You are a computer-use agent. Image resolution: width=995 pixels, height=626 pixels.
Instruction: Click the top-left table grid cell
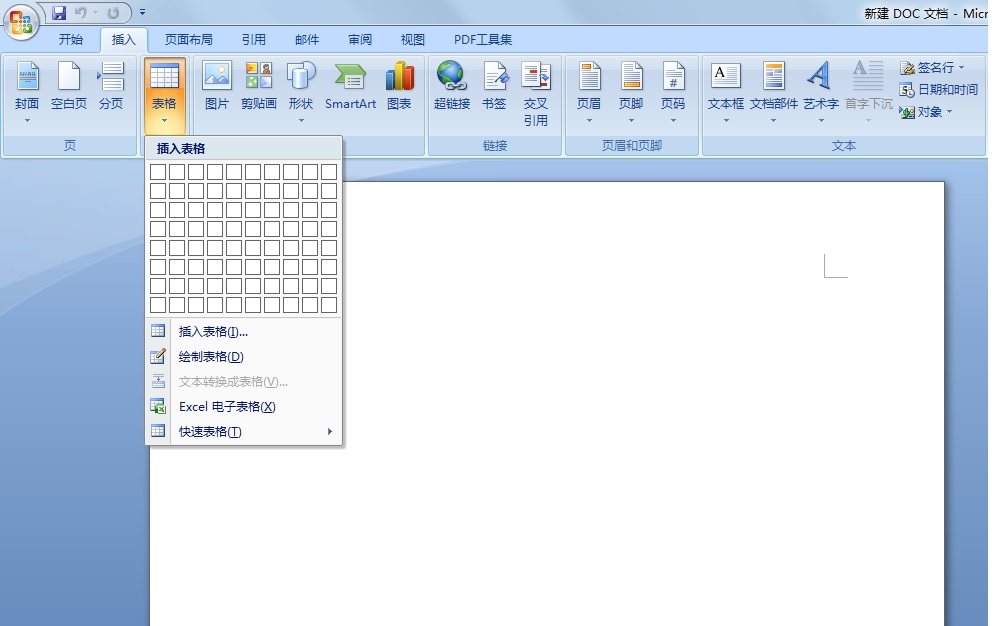(x=158, y=172)
